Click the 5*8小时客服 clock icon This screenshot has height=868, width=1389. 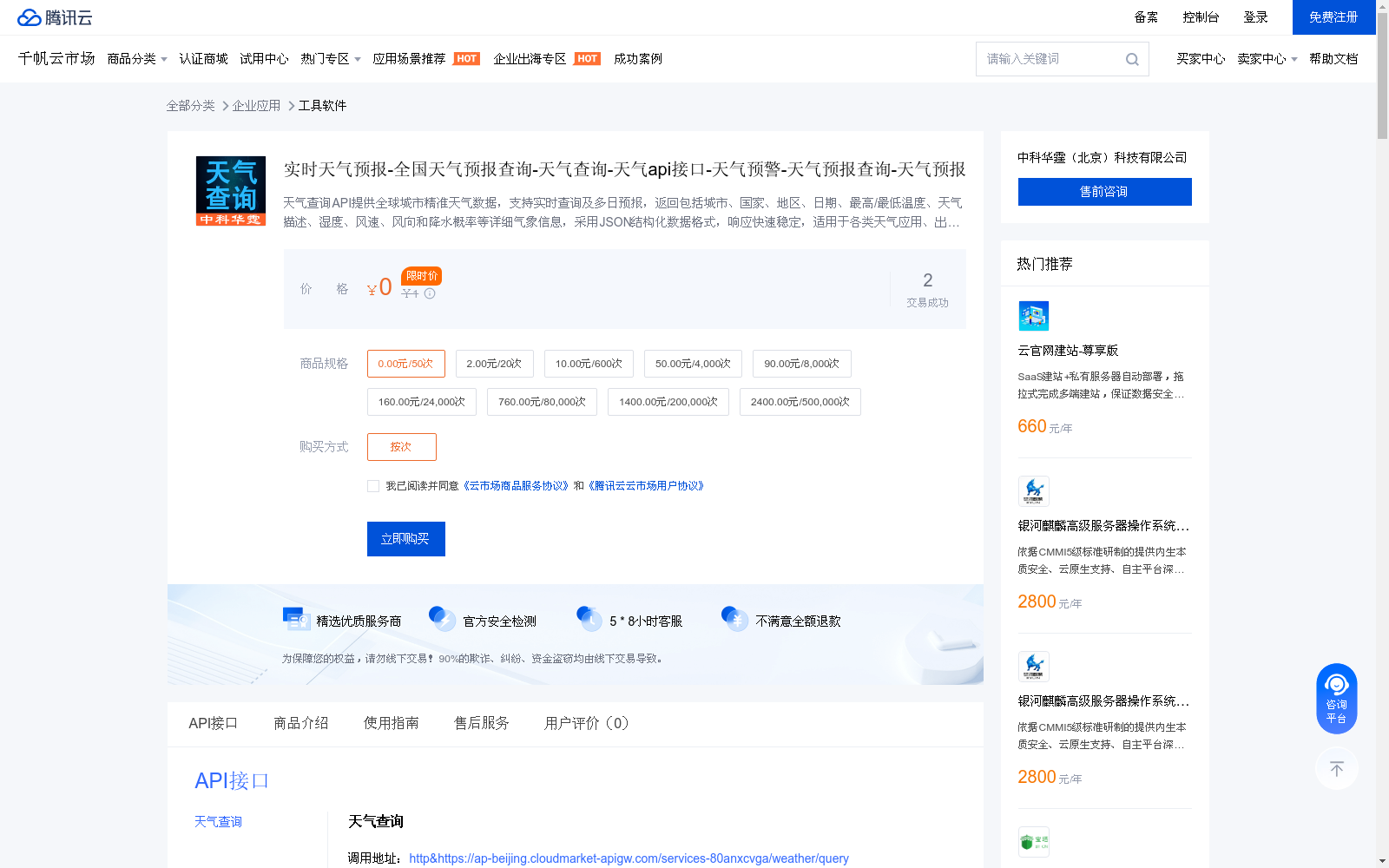pos(589,619)
